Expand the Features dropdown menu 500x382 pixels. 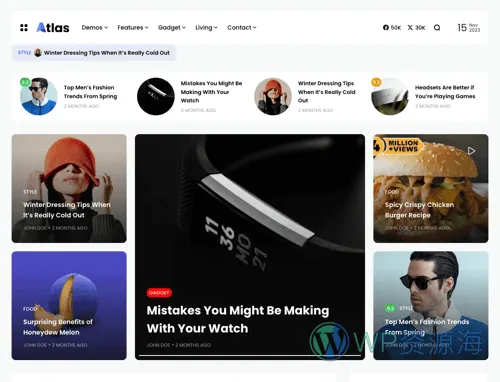tap(133, 28)
